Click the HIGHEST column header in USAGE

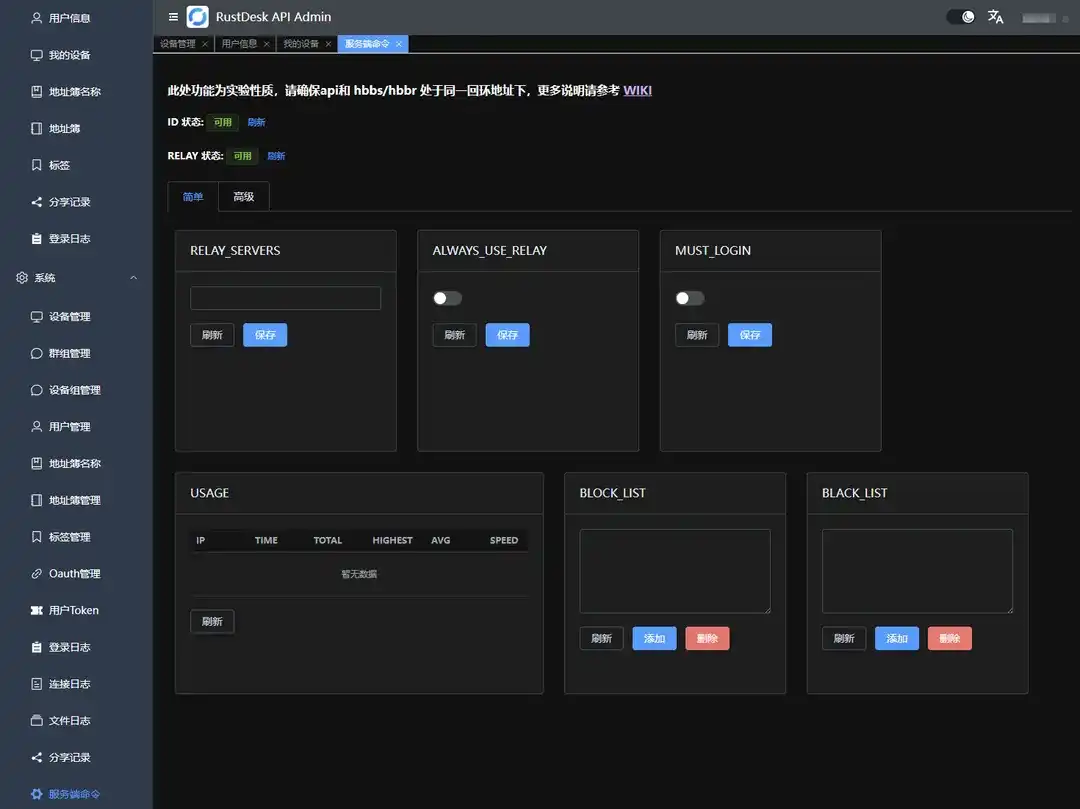pos(393,540)
